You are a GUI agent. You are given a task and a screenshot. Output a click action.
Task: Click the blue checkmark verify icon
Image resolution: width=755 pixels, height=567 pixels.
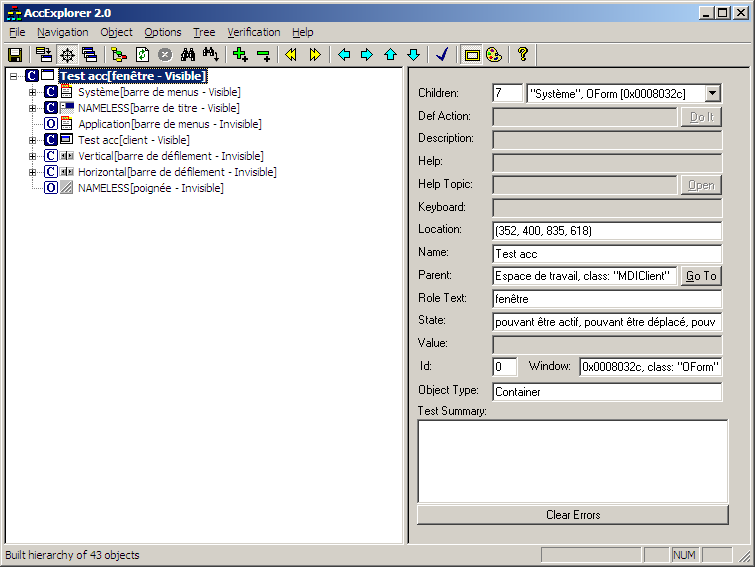point(442,55)
